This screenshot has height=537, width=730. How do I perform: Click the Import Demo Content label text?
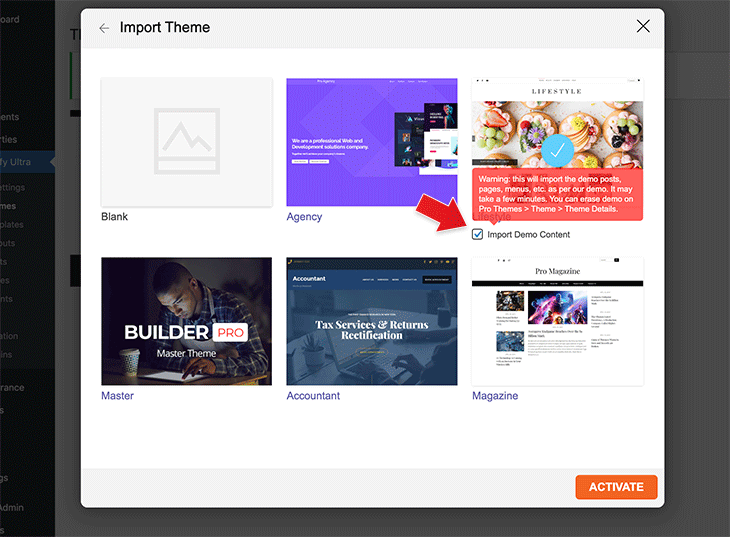(528, 235)
